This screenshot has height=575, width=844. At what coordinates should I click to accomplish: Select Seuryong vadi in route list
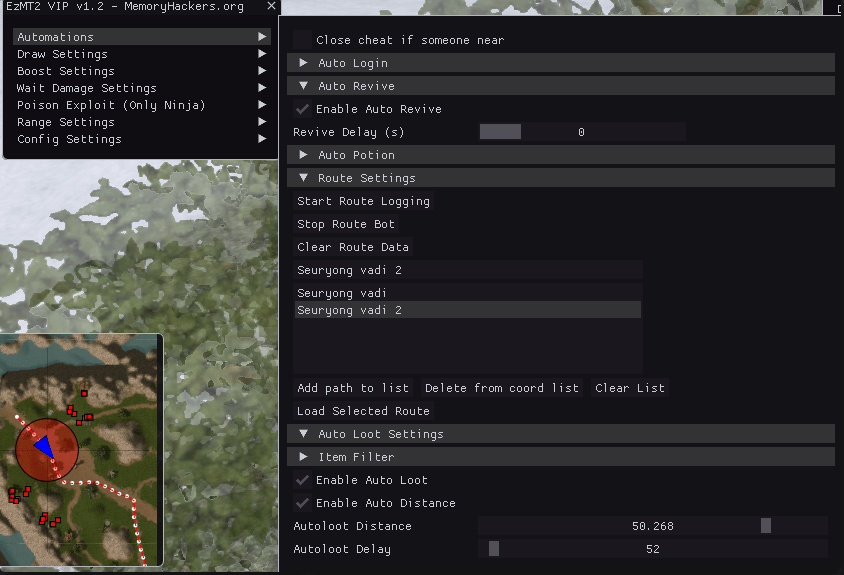pyautogui.click(x=467, y=293)
